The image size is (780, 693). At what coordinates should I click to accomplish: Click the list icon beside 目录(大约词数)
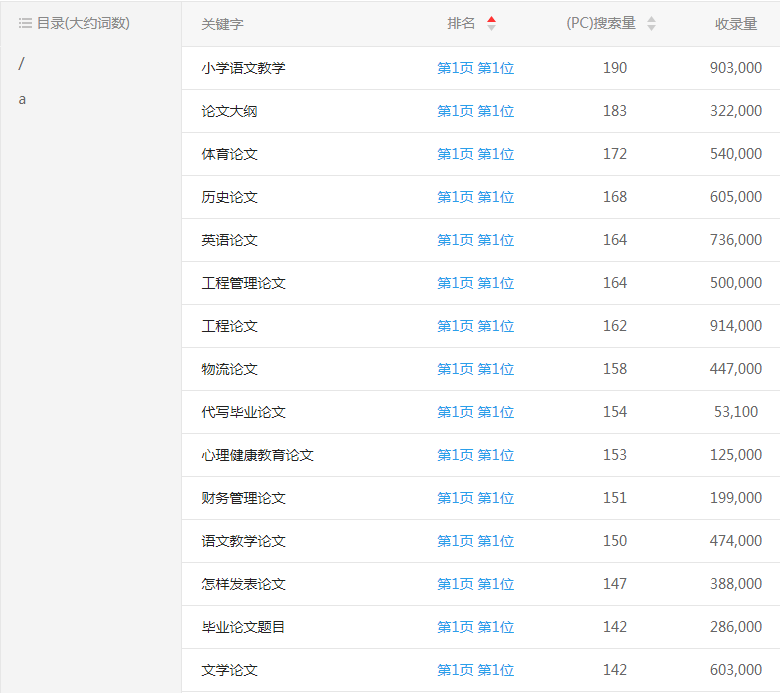click(x=25, y=23)
